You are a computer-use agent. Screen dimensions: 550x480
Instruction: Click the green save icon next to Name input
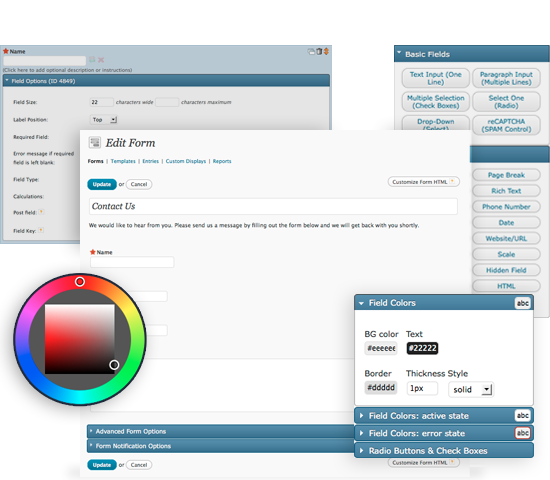click(x=92, y=60)
